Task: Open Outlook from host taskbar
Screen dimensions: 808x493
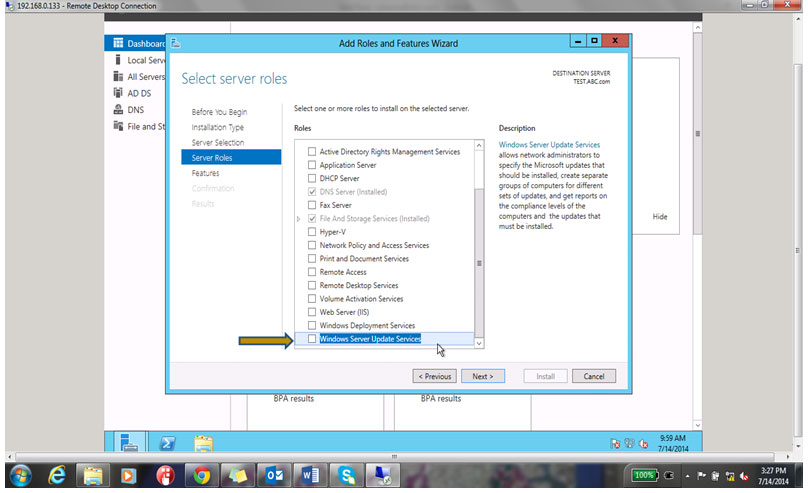Action: pyautogui.click(x=274, y=475)
